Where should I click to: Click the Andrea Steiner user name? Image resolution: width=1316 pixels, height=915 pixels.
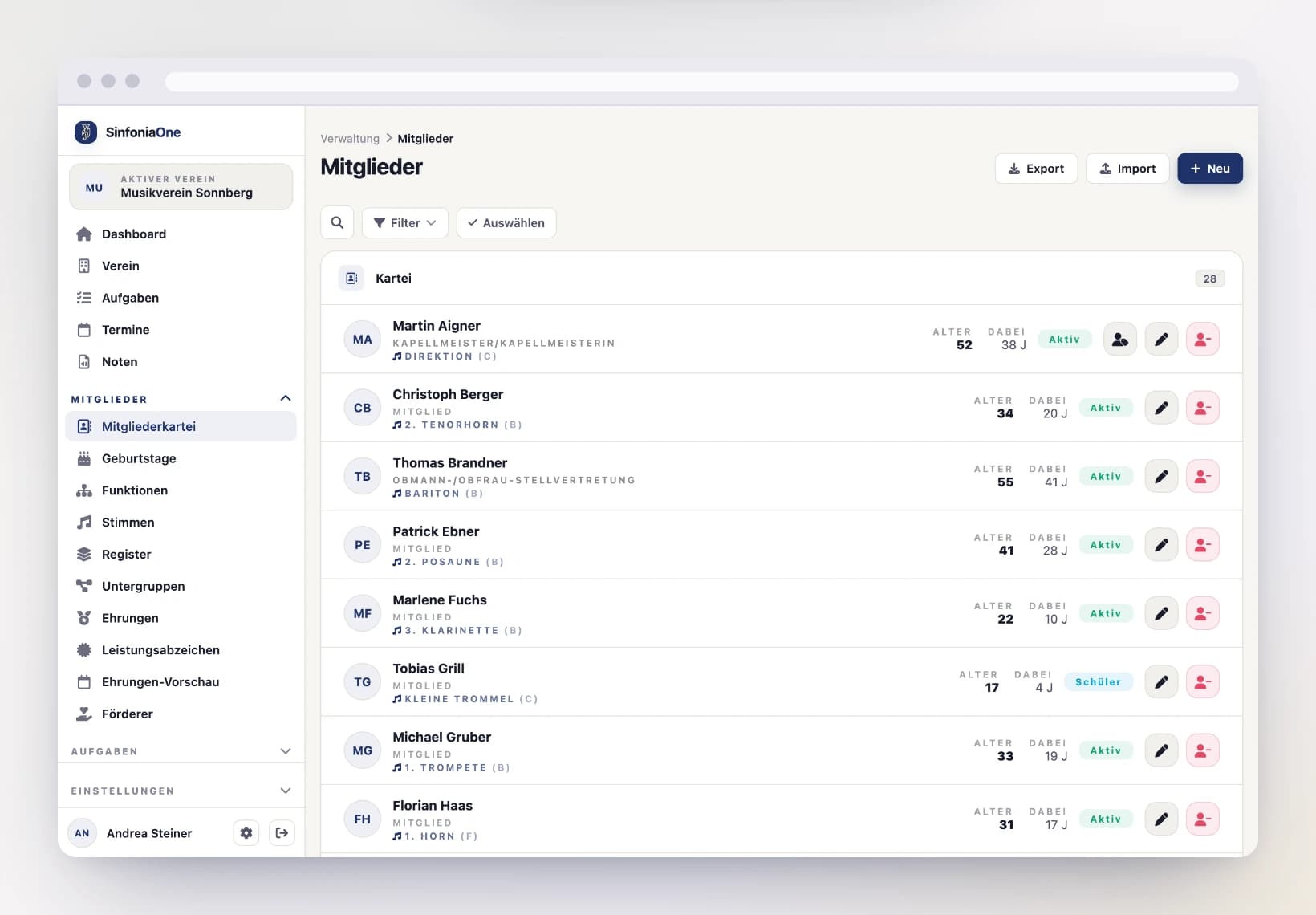(x=149, y=833)
